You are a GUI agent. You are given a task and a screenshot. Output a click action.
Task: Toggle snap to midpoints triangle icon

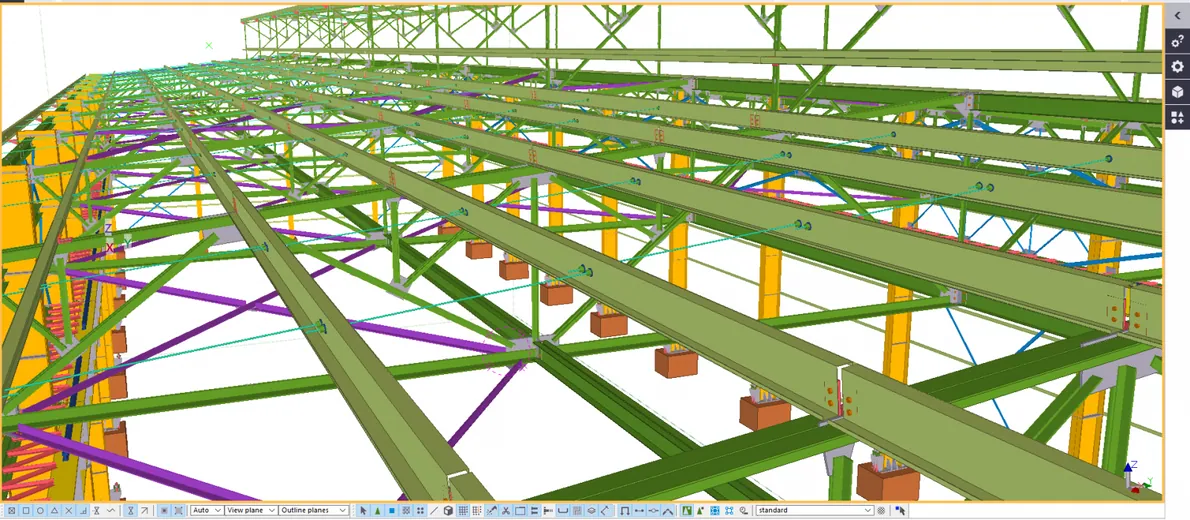click(55, 510)
